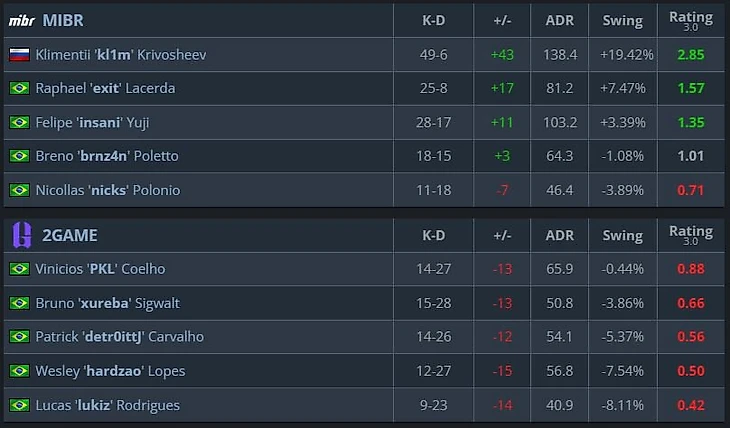Open Patrick 'detr0ittJ' Carvalho player profile
The width and height of the screenshot is (730, 428).
tap(120, 337)
